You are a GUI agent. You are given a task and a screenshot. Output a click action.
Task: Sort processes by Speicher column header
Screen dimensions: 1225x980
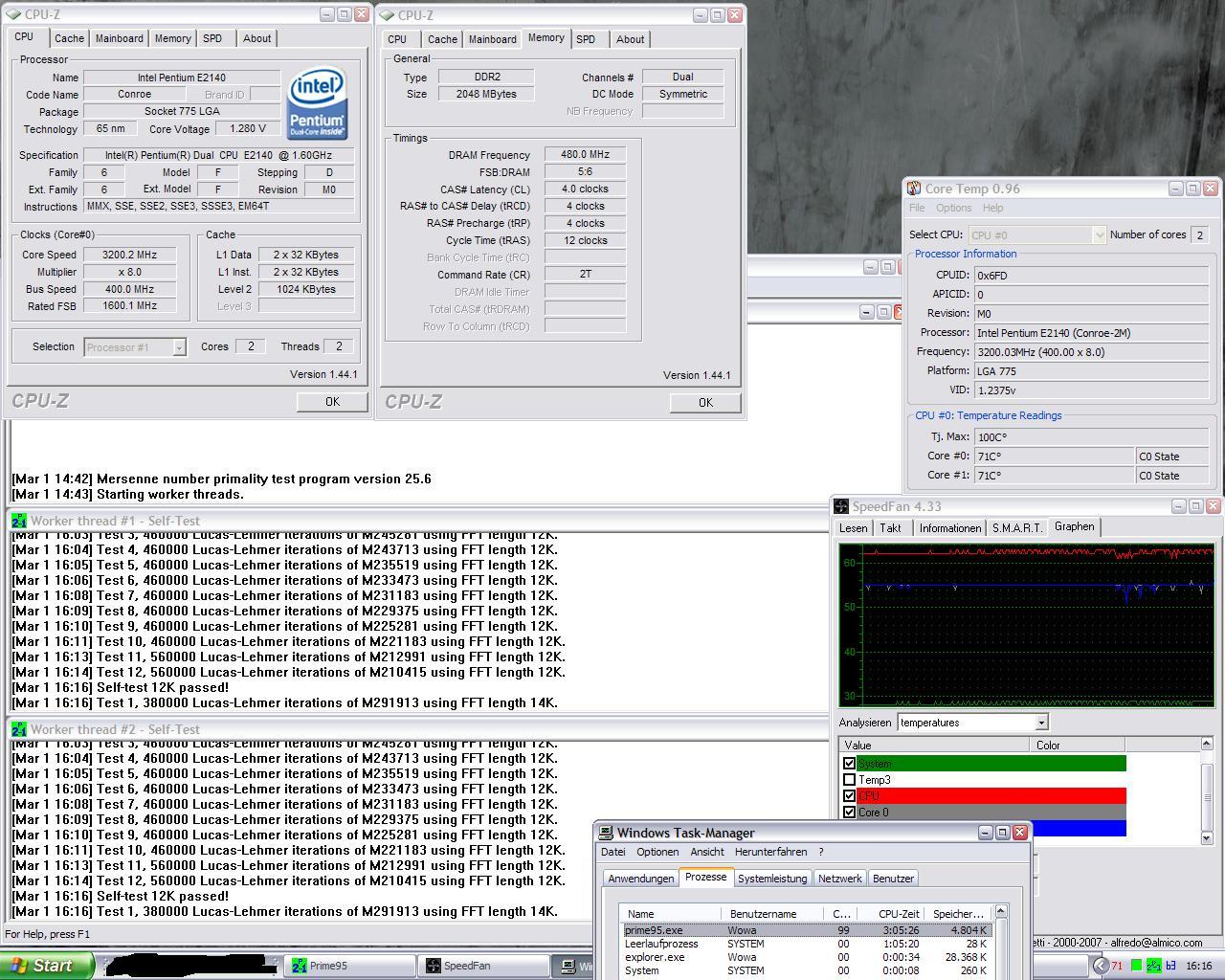point(957,914)
